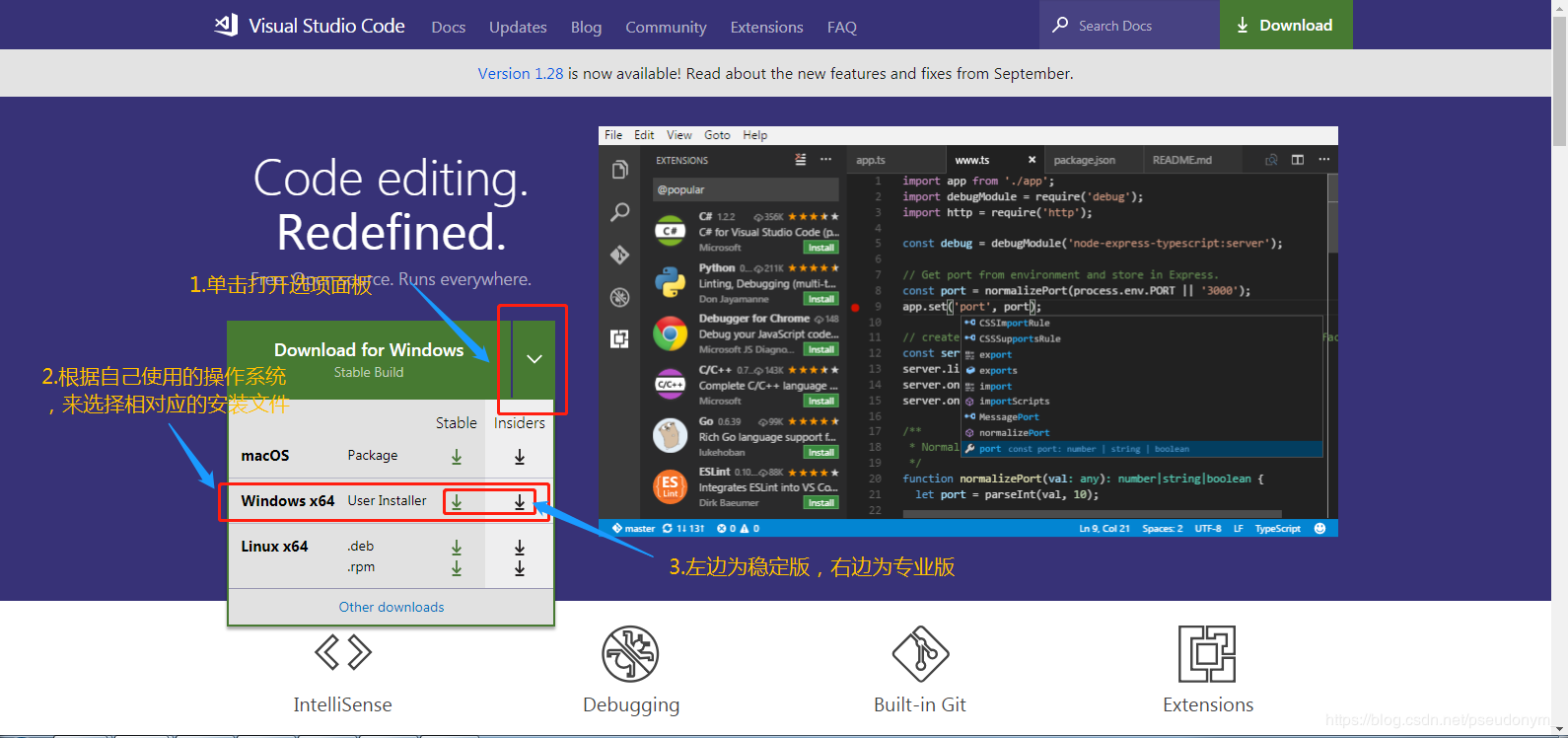This screenshot has width=1568, height=738.
Task: Select Extensions icon in editor activity bar
Action: pos(619,339)
